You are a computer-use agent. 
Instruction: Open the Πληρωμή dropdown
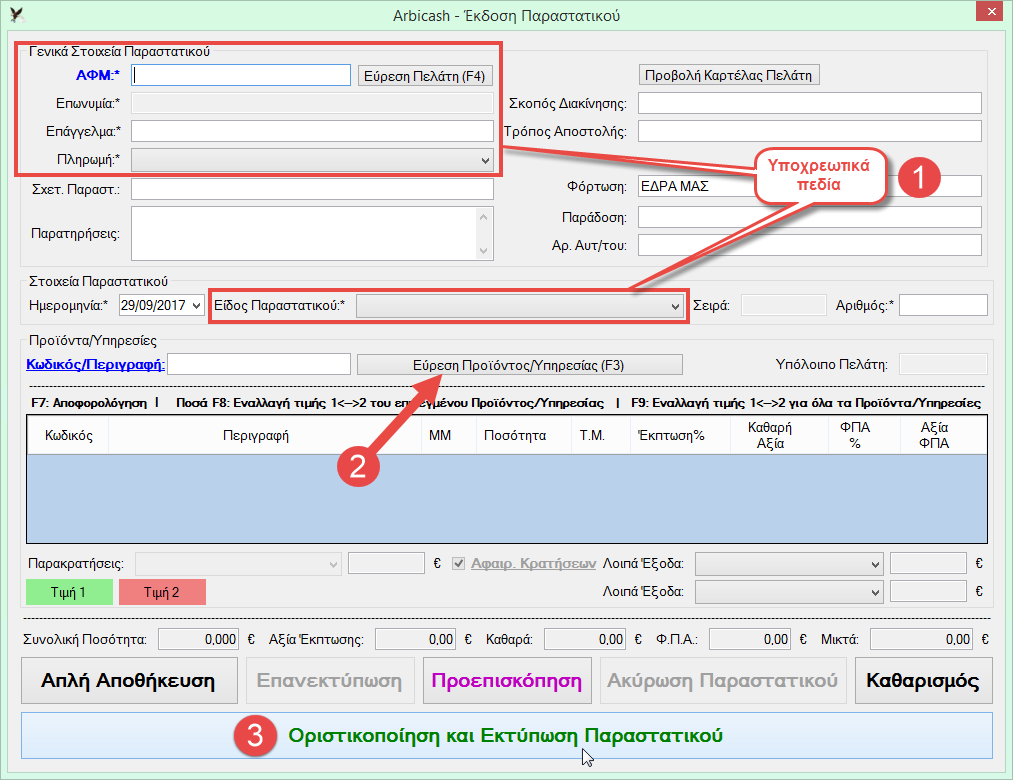coord(485,160)
